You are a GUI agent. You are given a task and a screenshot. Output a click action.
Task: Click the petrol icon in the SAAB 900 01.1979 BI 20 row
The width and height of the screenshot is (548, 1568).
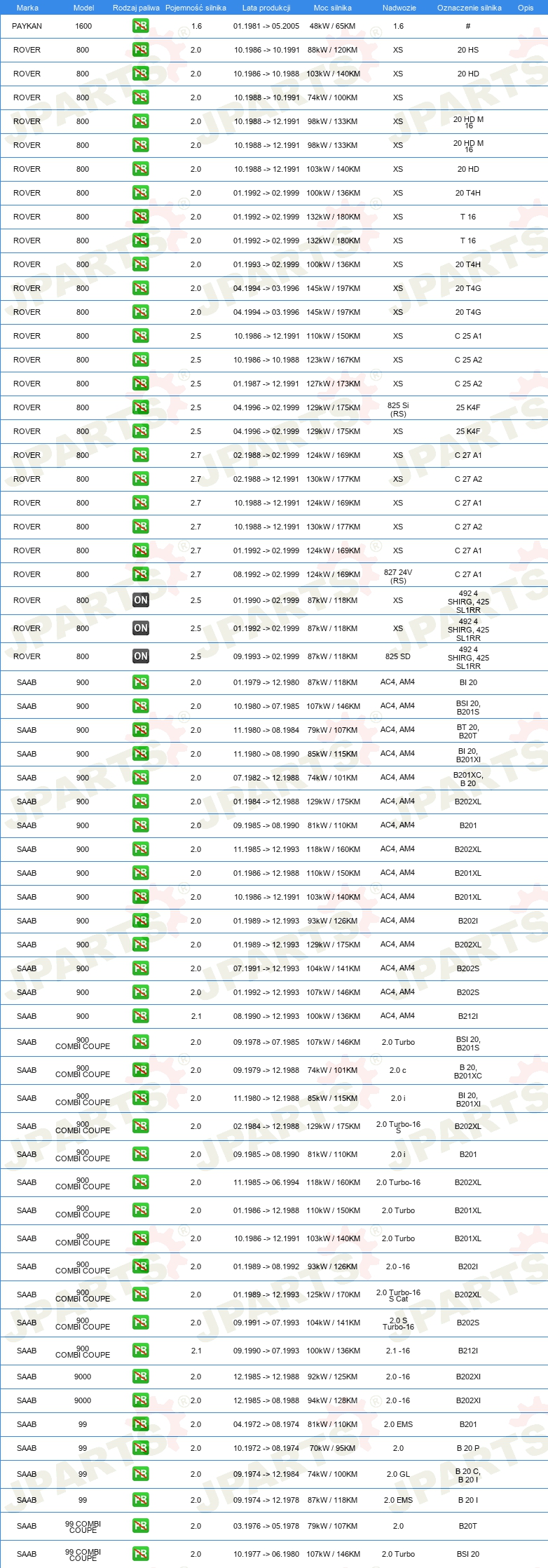coord(141,682)
